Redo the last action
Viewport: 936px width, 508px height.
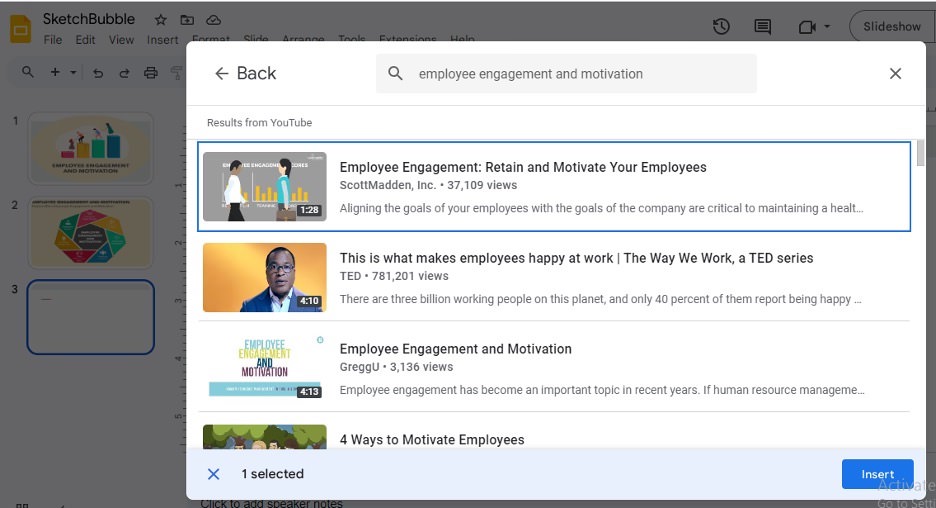(124, 73)
